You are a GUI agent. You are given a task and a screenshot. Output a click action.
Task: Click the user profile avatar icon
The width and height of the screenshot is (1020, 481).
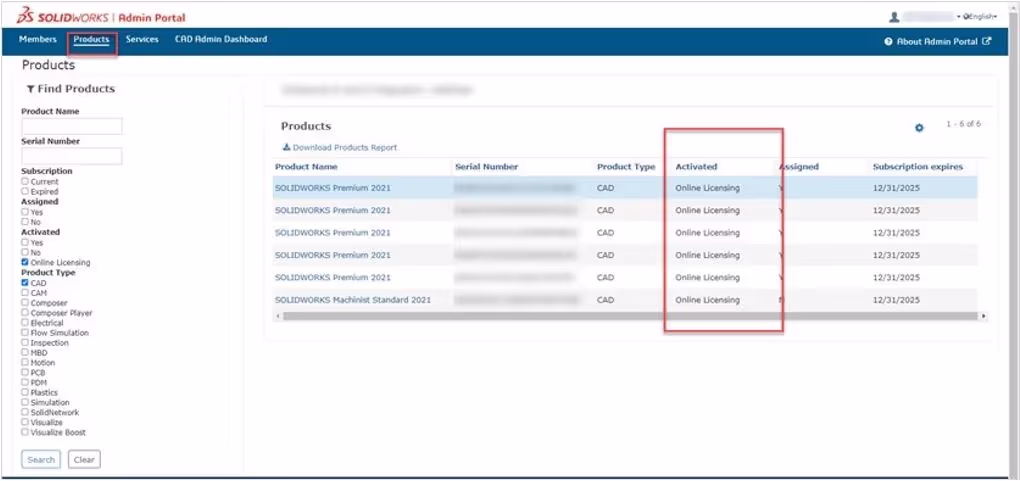click(x=895, y=16)
